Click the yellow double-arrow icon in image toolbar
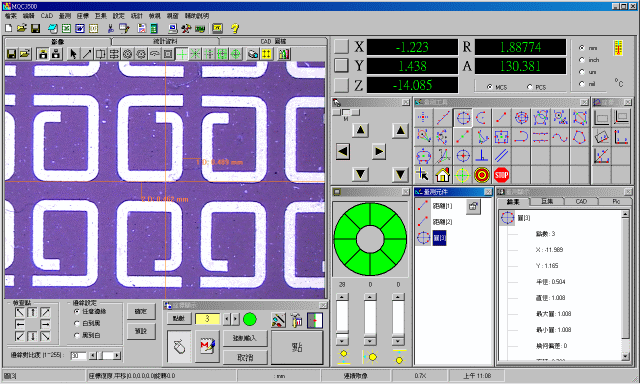 (266, 54)
